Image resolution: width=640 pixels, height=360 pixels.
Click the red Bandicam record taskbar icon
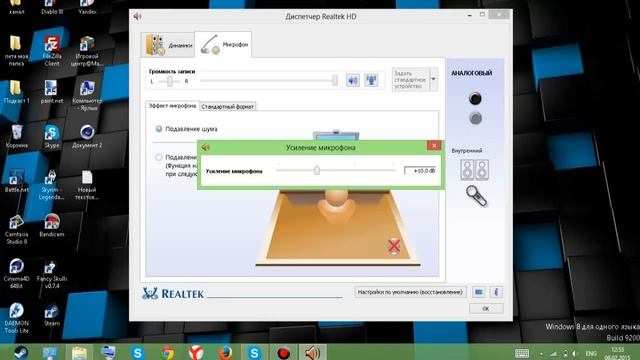pyautogui.click(x=283, y=352)
